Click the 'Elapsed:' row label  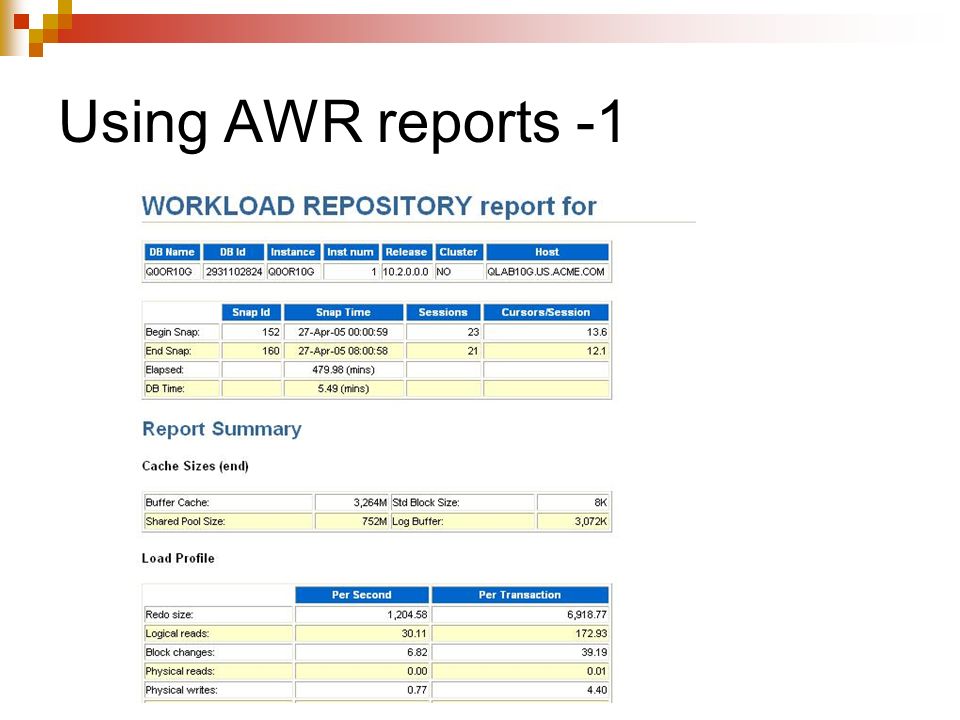[x=164, y=370]
